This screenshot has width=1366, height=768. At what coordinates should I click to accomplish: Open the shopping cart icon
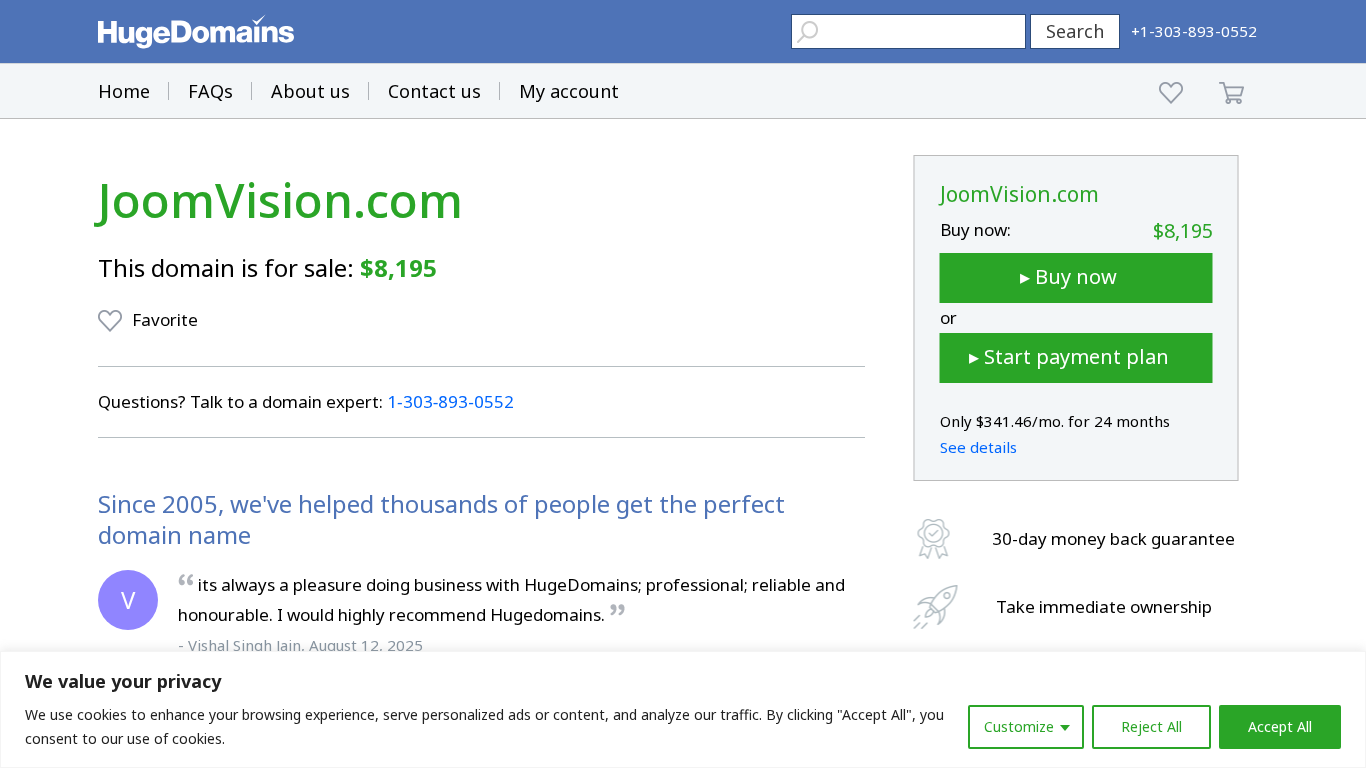coord(1231,93)
